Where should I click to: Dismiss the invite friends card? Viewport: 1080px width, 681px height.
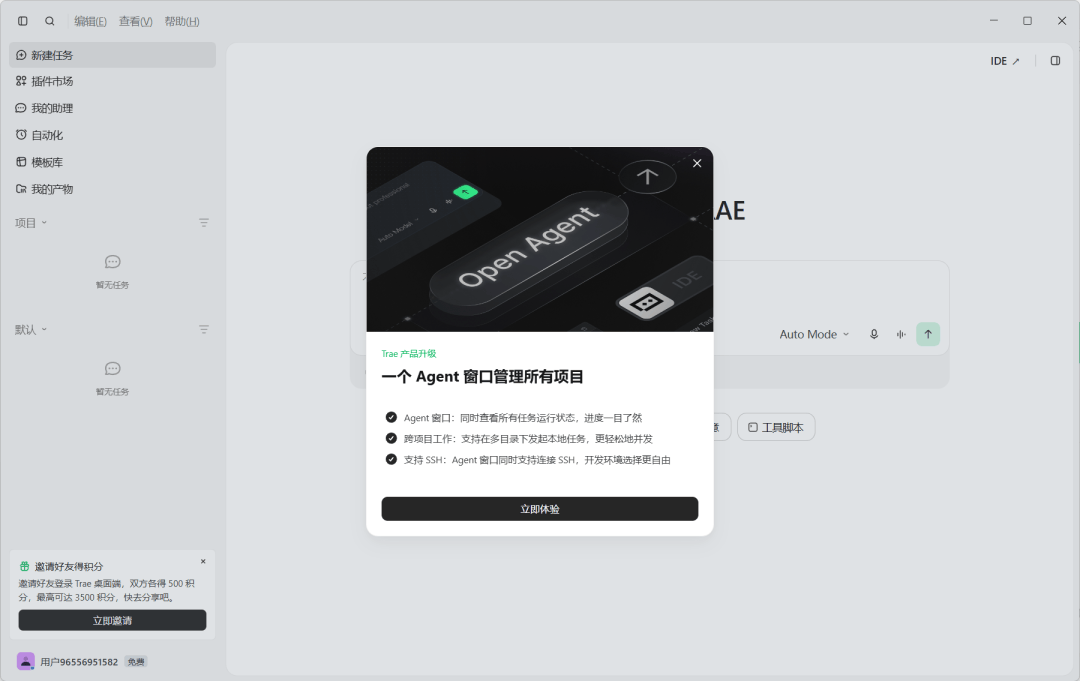203,561
